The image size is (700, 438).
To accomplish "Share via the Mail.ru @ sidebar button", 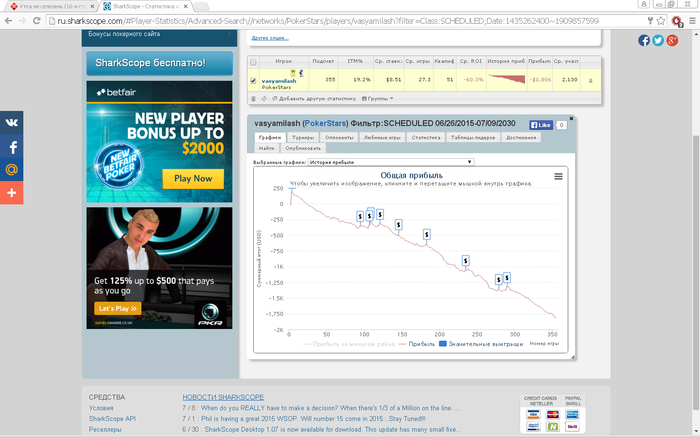I will pyautogui.click(x=12, y=170).
